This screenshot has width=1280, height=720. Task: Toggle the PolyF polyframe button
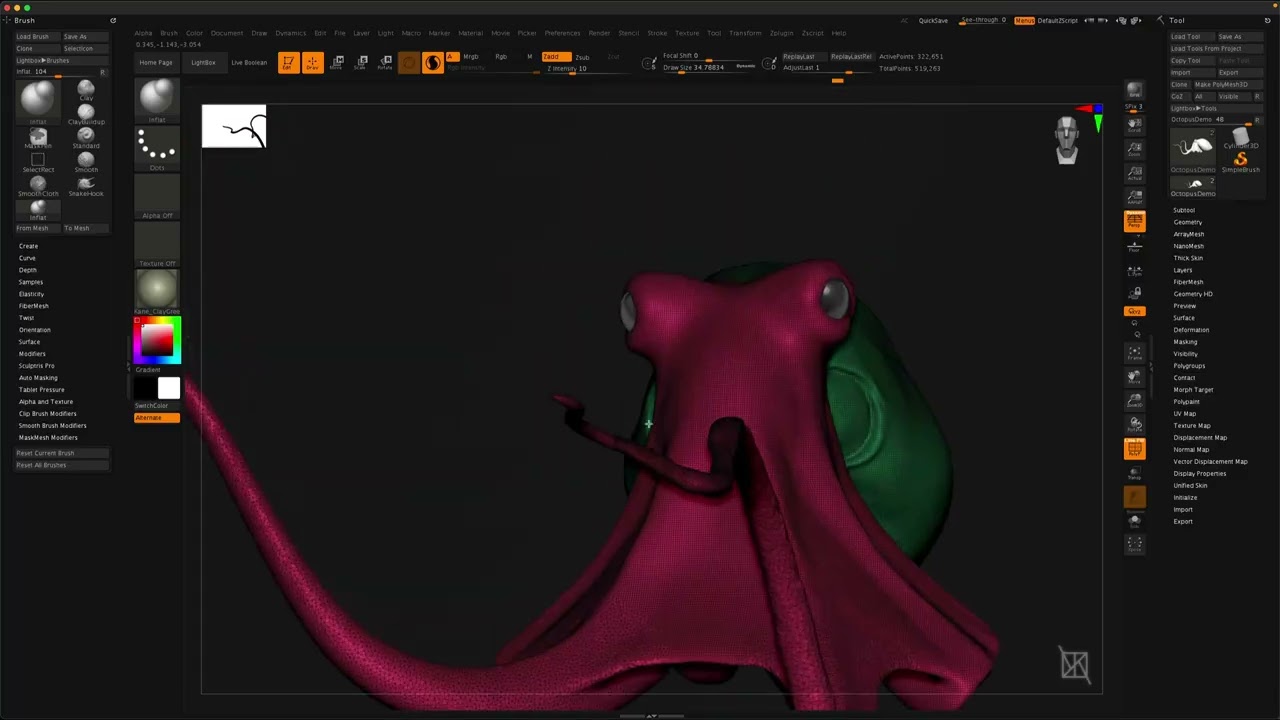1134,450
